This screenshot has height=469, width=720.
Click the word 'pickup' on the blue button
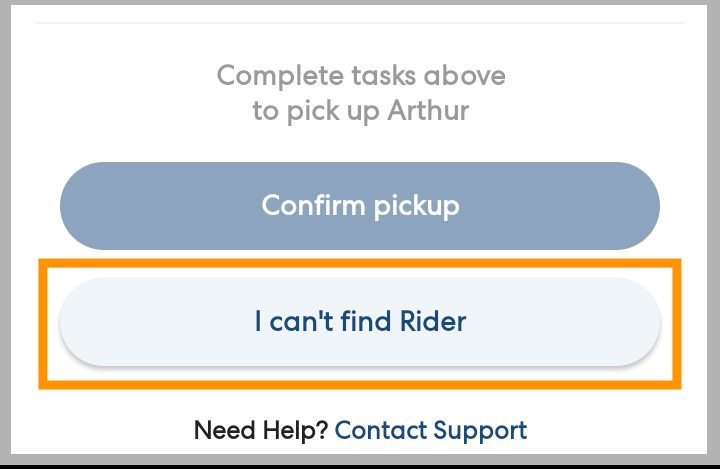416,206
